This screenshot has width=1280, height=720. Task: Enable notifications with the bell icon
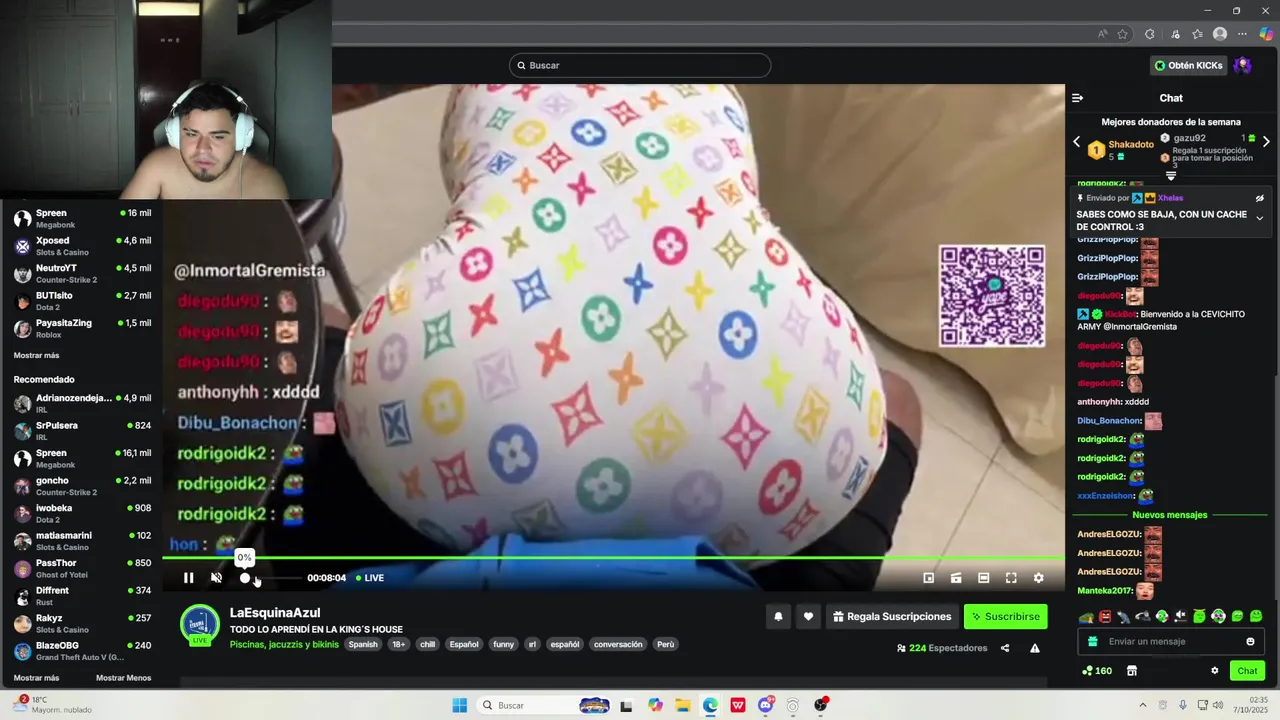point(778,617)
